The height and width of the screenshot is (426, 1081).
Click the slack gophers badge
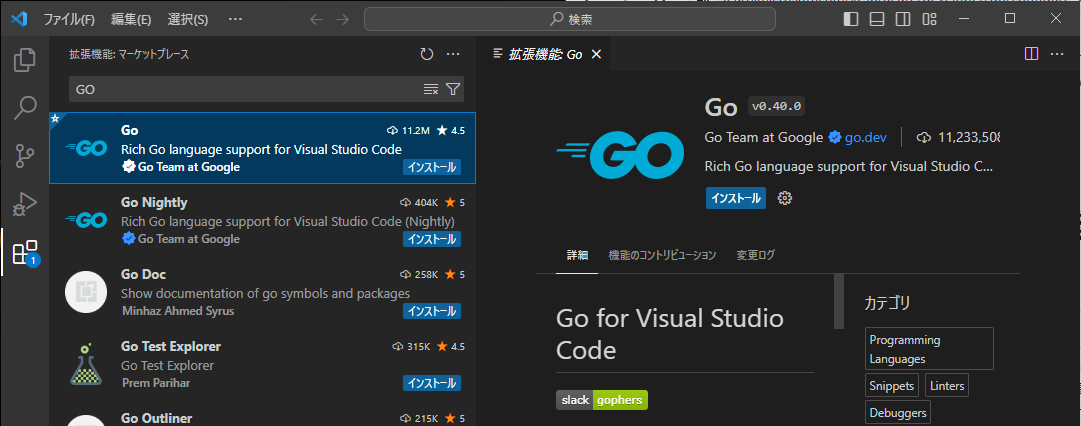[x=602, y=400]
